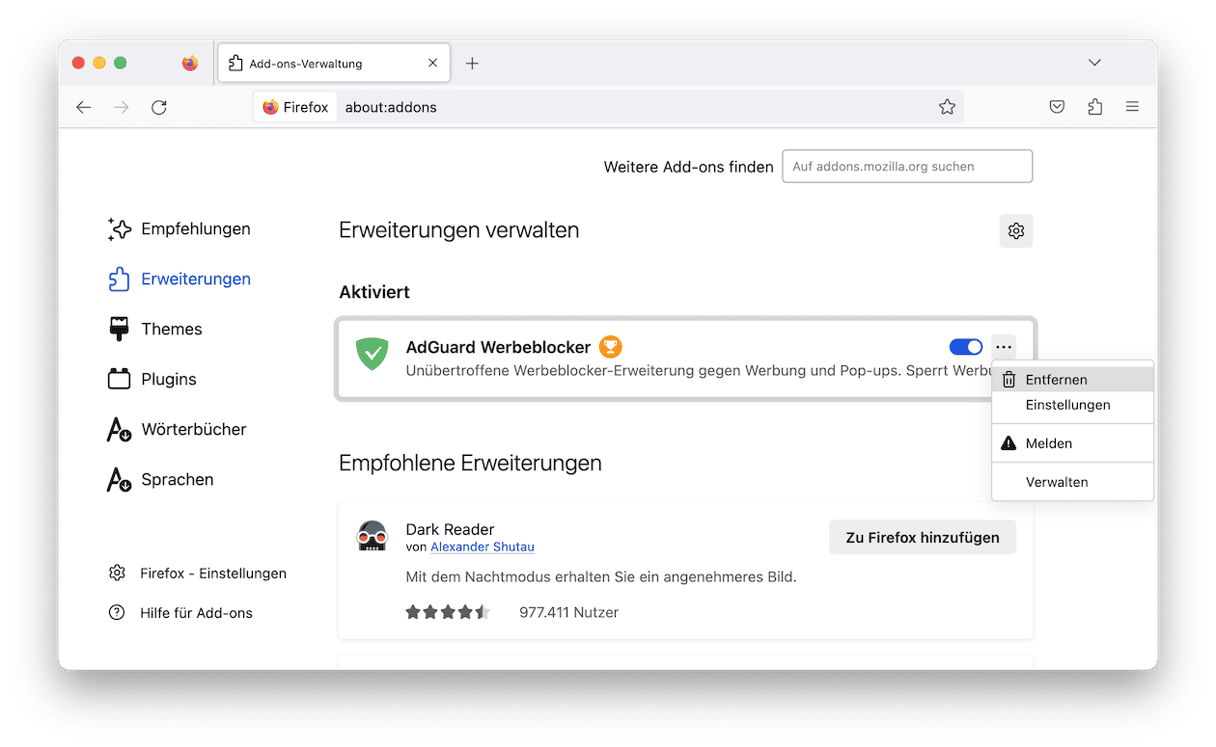
Task: Click the AdGuard recommended trophy badge
Action: [x=610, y=347]
